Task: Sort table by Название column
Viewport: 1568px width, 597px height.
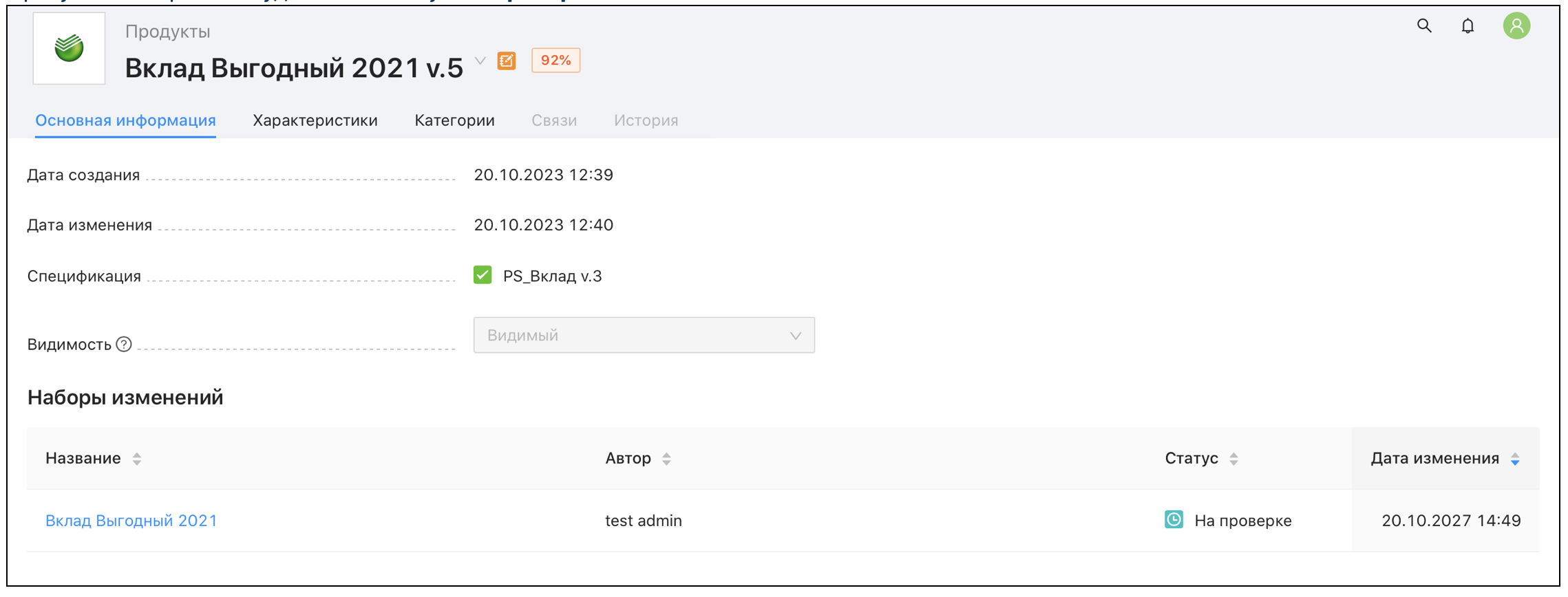Action: point(137,459)
